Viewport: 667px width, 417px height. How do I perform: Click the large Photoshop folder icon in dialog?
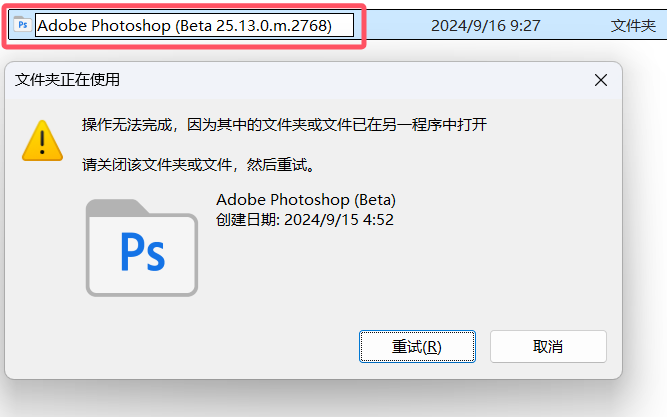point(142,248)
